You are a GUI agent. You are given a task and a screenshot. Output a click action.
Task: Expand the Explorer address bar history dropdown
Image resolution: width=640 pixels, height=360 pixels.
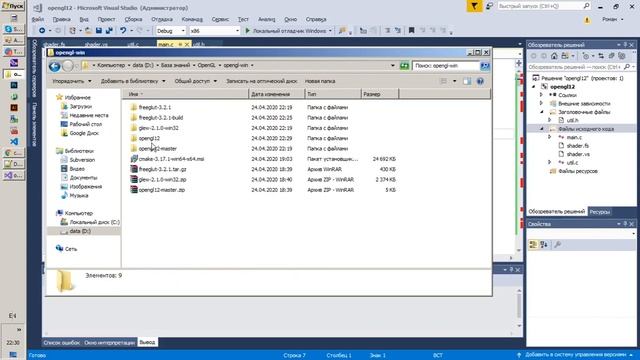[393, 66]
